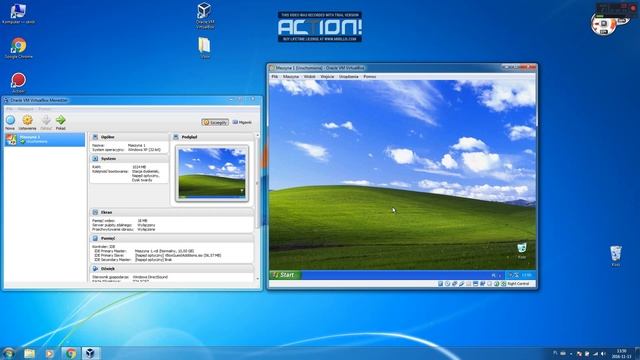Click the Oracle VM VirtualBox desktop shortcut
Screen dimensions: 640x360
[204, 16]
